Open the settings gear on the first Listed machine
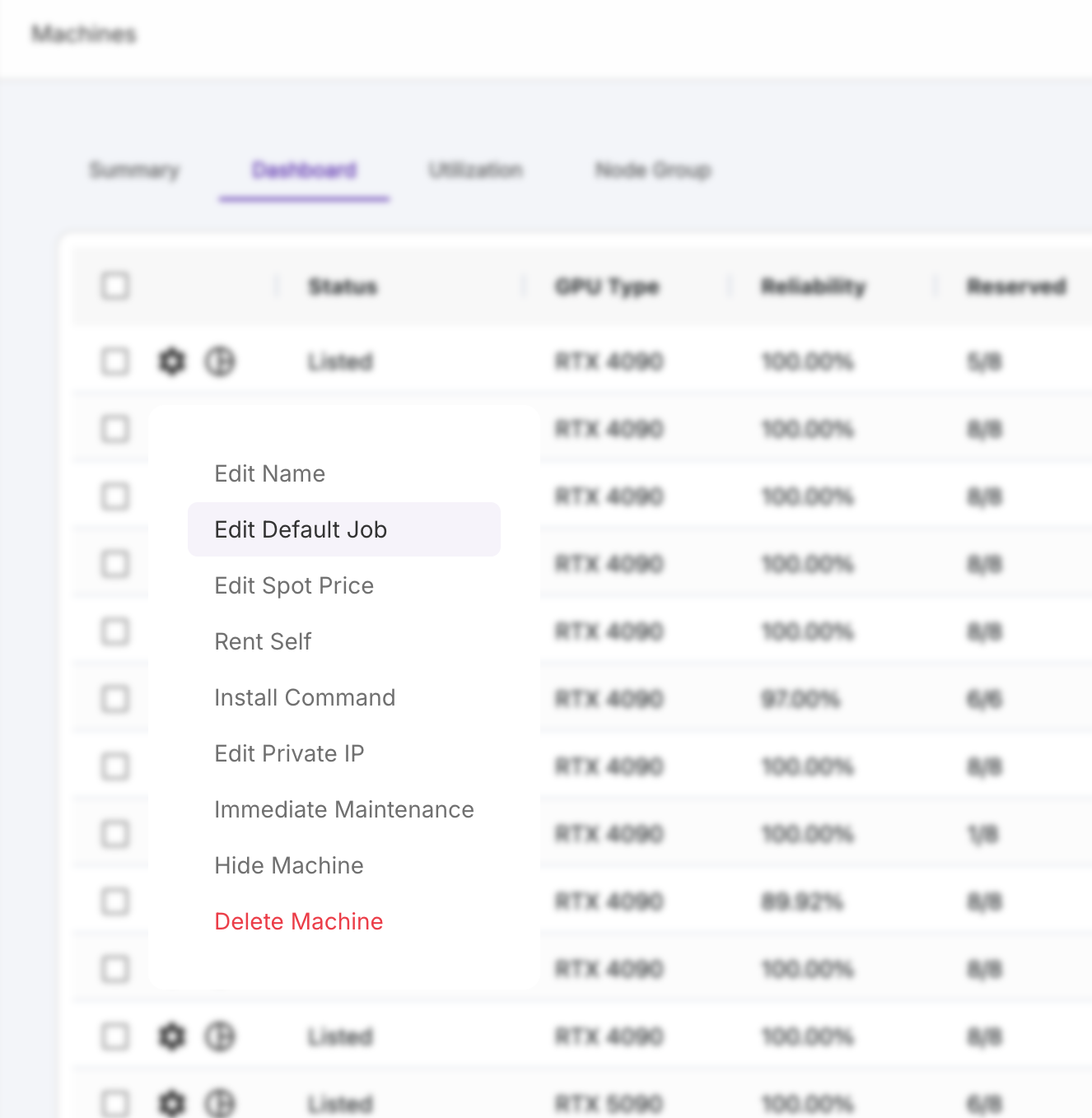The image size is (1092, 1118). click(x=171, y=361)
